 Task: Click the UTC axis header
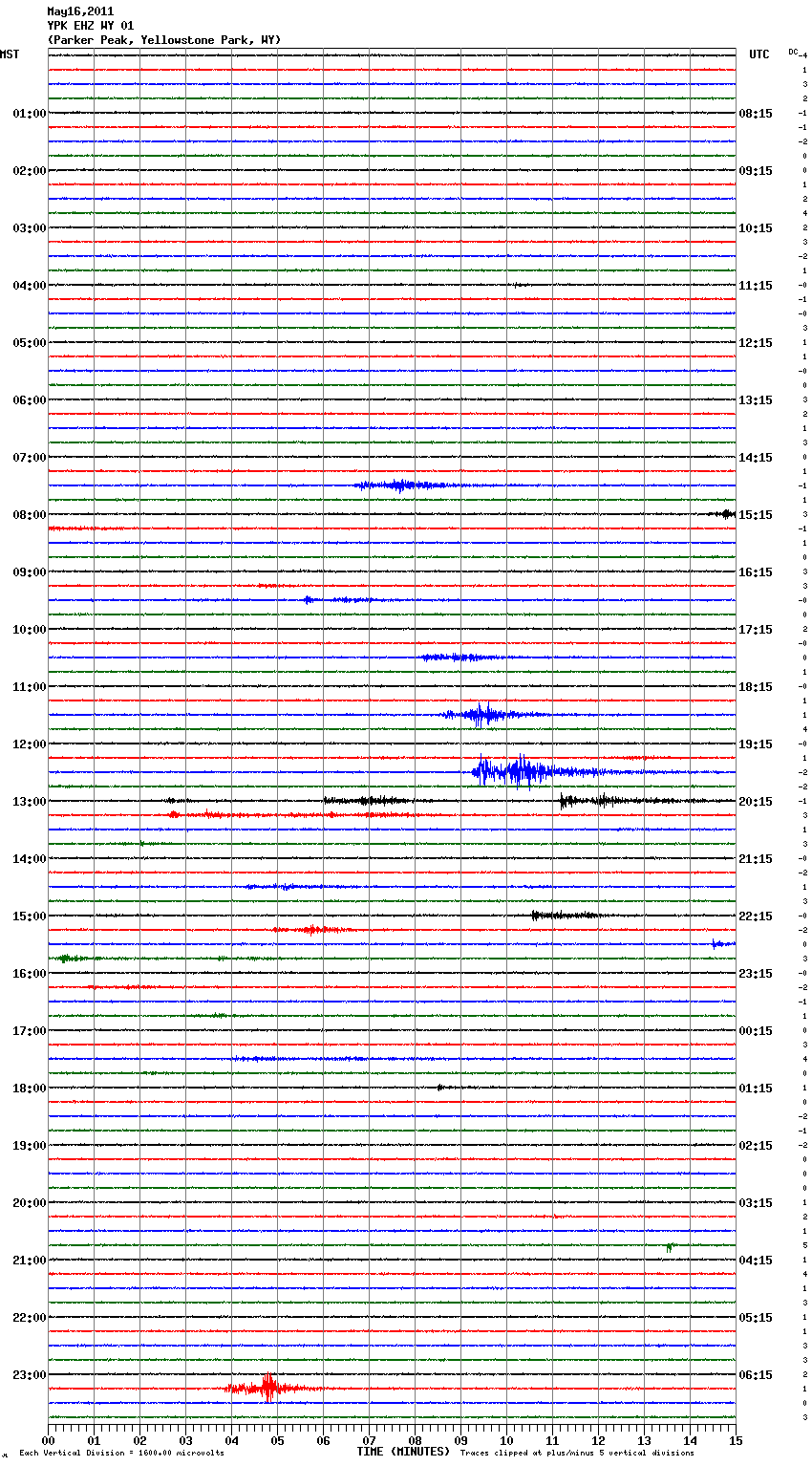pyautogui.click(x=759, y=54)
